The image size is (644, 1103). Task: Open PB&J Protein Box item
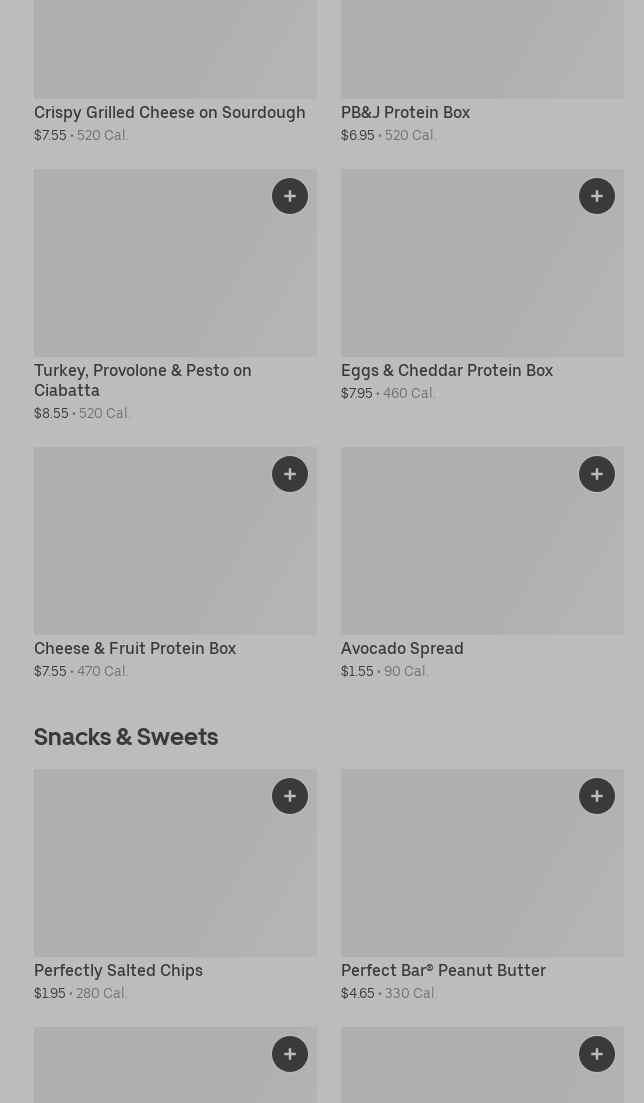(x=405, y=113)
